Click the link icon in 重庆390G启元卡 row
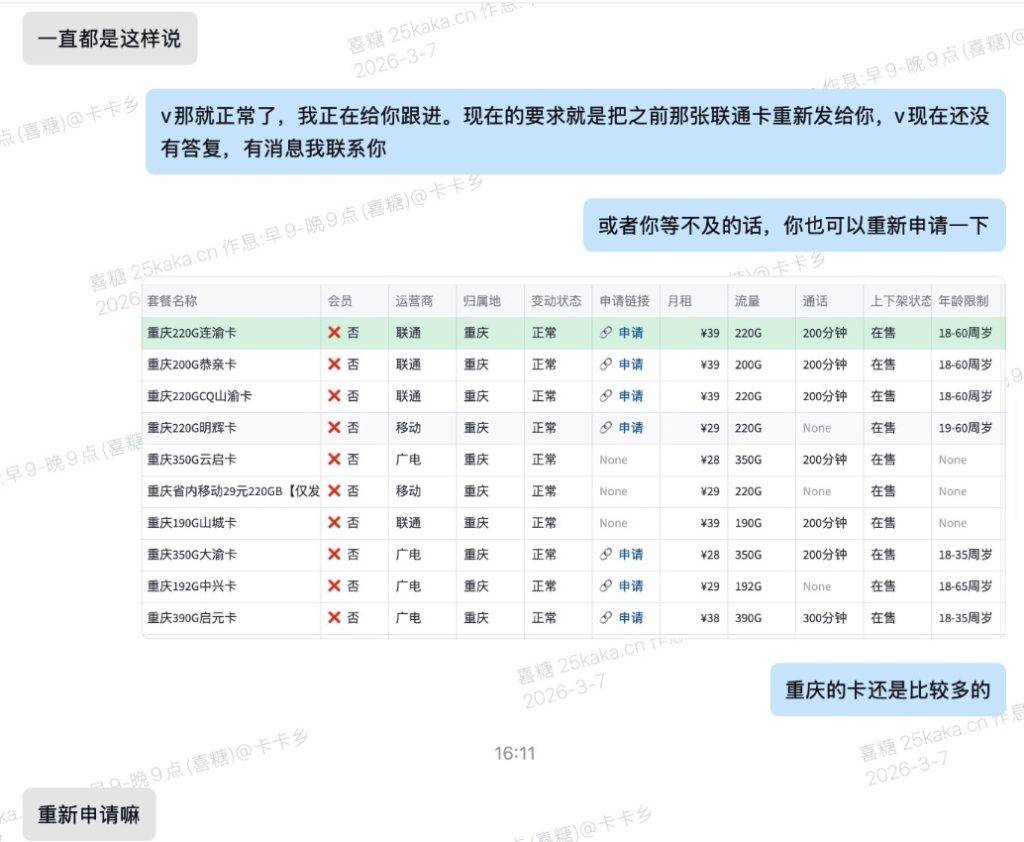This screenshot has width=1024, height=842. click(x=606, y=618)
